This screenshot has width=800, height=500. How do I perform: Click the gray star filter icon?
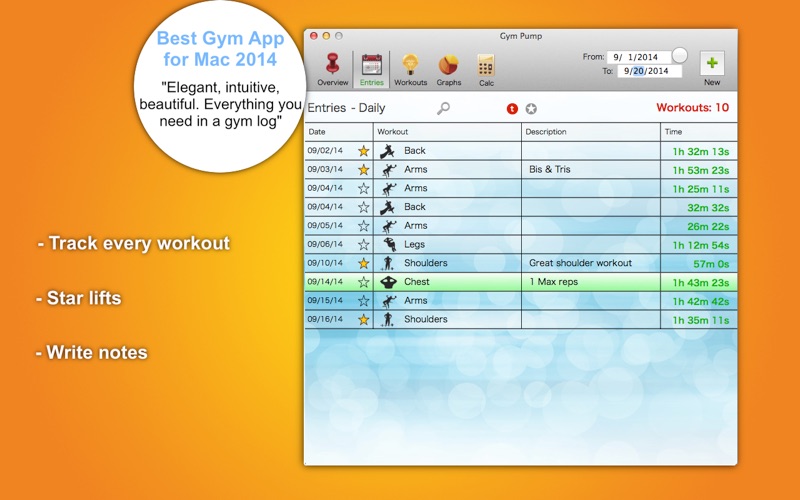(531, 109)
